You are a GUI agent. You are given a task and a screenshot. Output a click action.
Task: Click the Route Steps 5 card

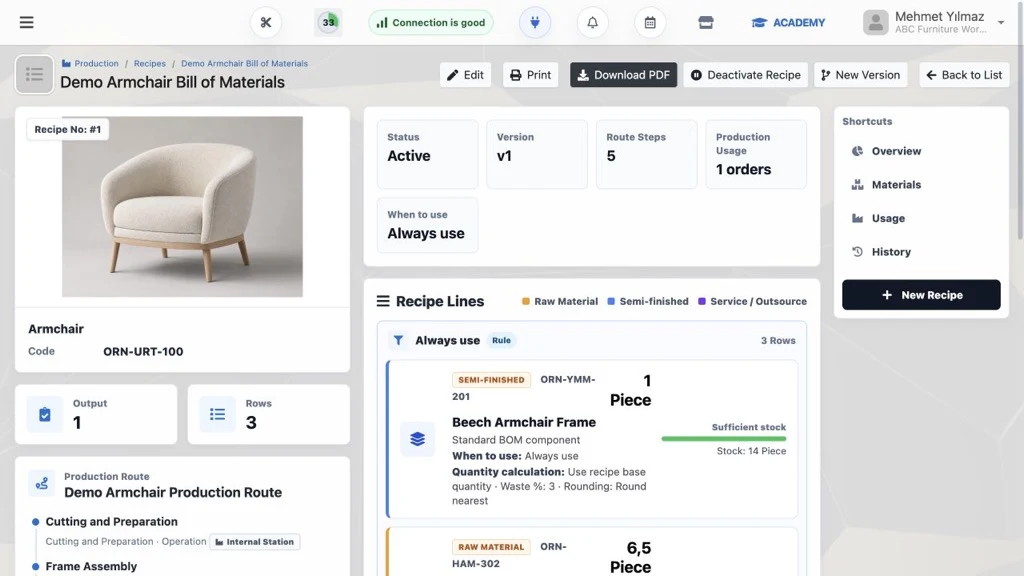(647, 154)
